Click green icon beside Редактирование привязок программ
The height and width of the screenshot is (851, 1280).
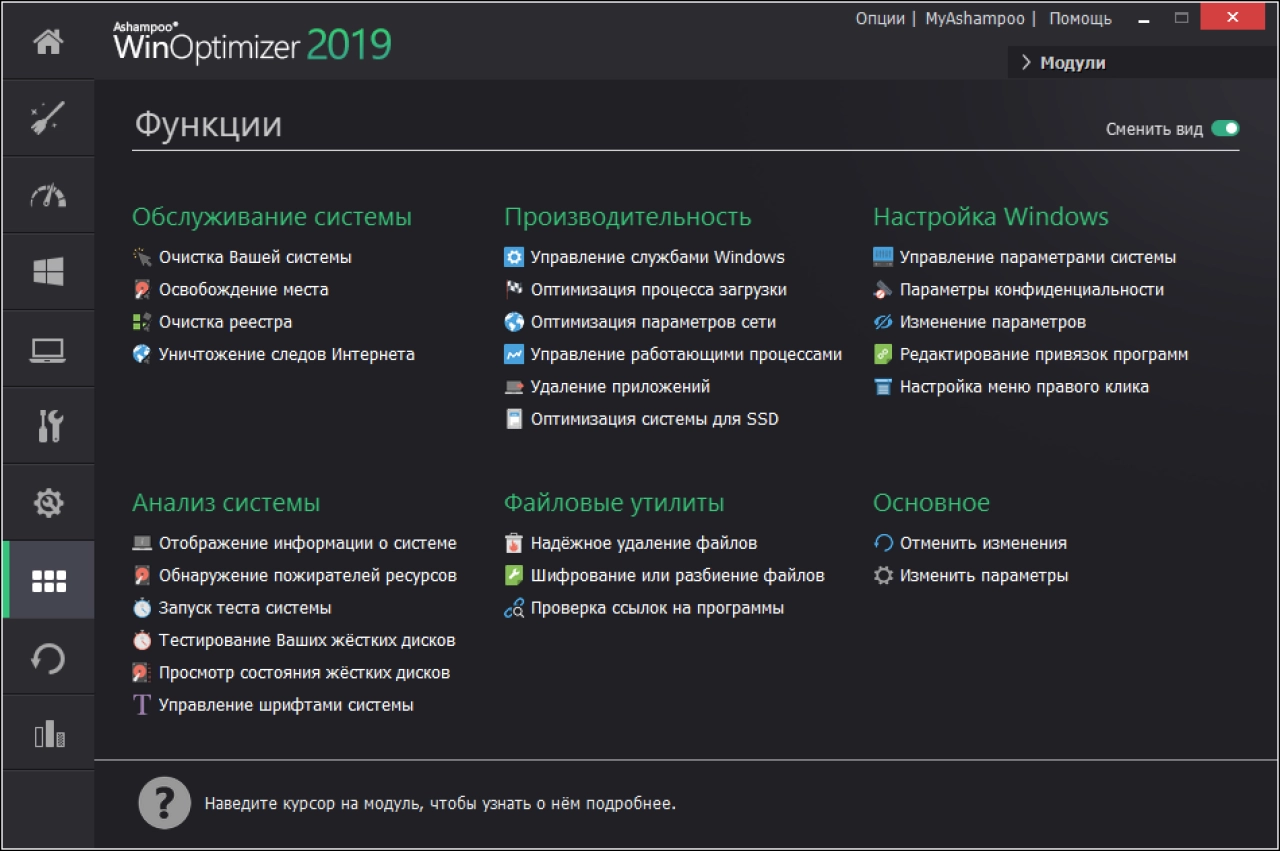tap(883, 354)
